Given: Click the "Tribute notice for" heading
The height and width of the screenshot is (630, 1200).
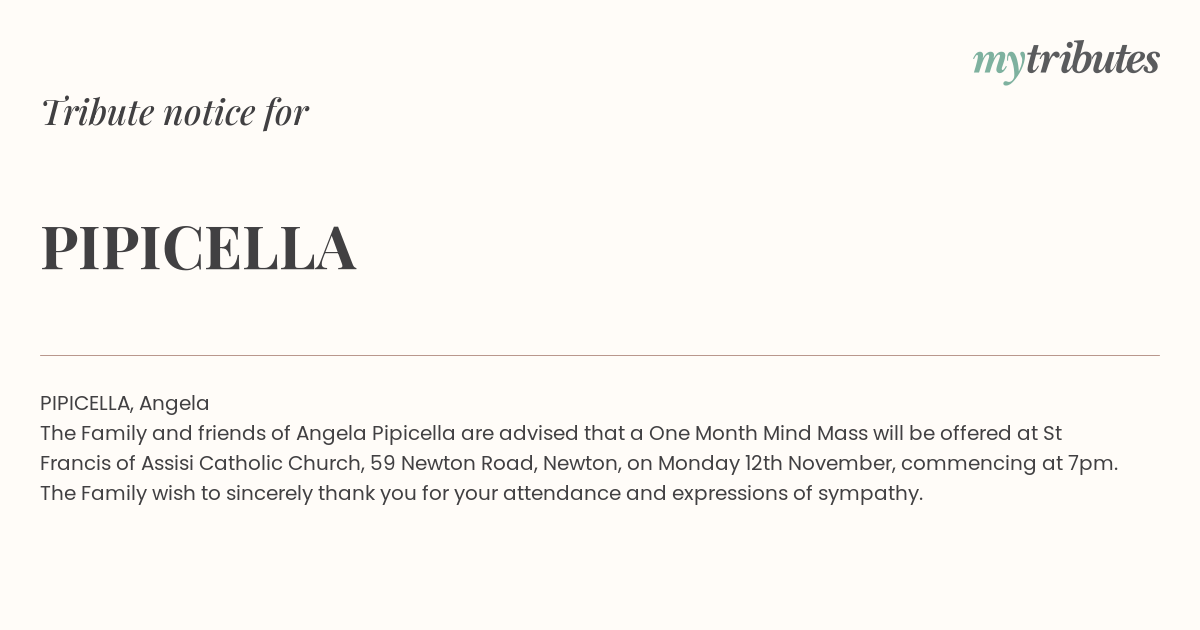Looking at the screenshot, I should click(174, 112).
